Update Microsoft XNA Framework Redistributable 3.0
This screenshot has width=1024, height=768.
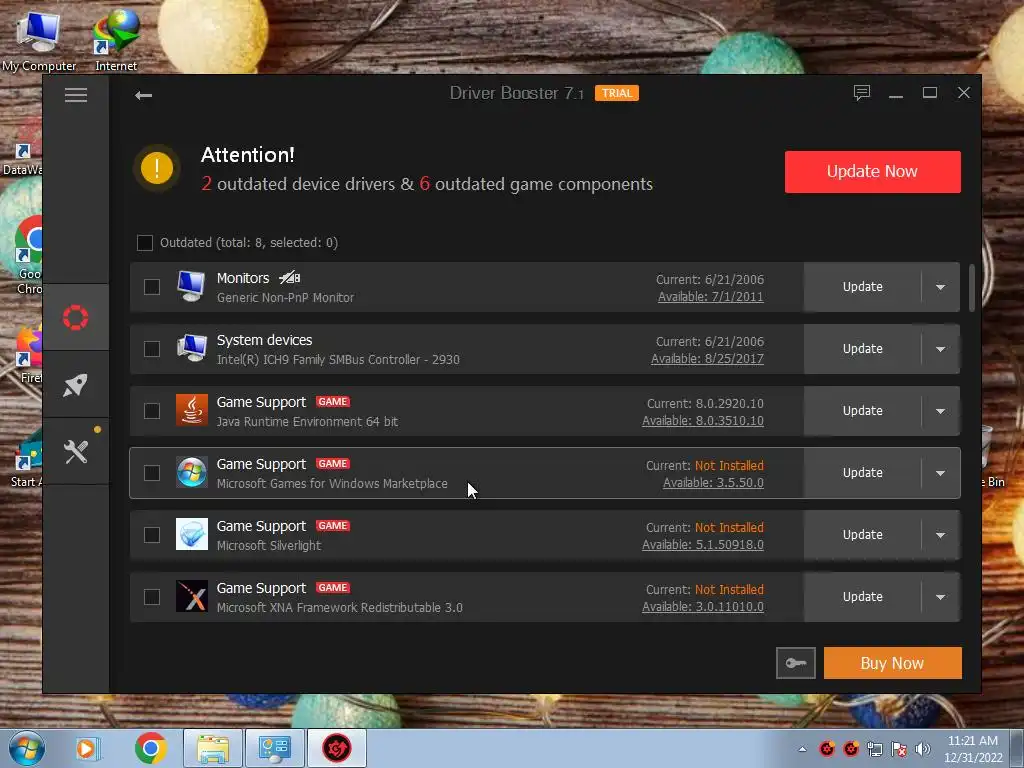tap(863, 597)
